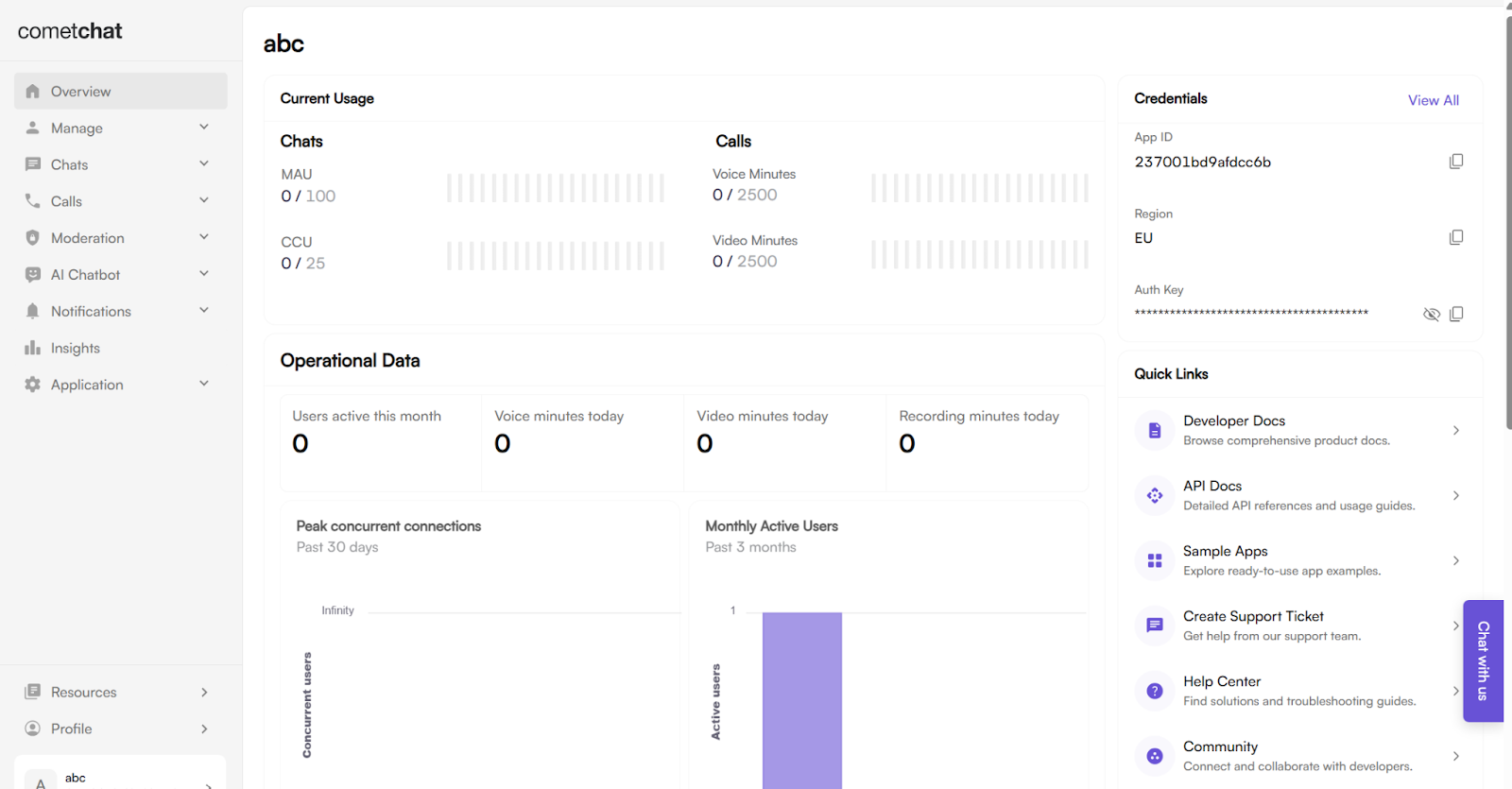Click the Help Center question mark icon
1512x789 pixels.
pyautogui.click(x=1155, y=691)
